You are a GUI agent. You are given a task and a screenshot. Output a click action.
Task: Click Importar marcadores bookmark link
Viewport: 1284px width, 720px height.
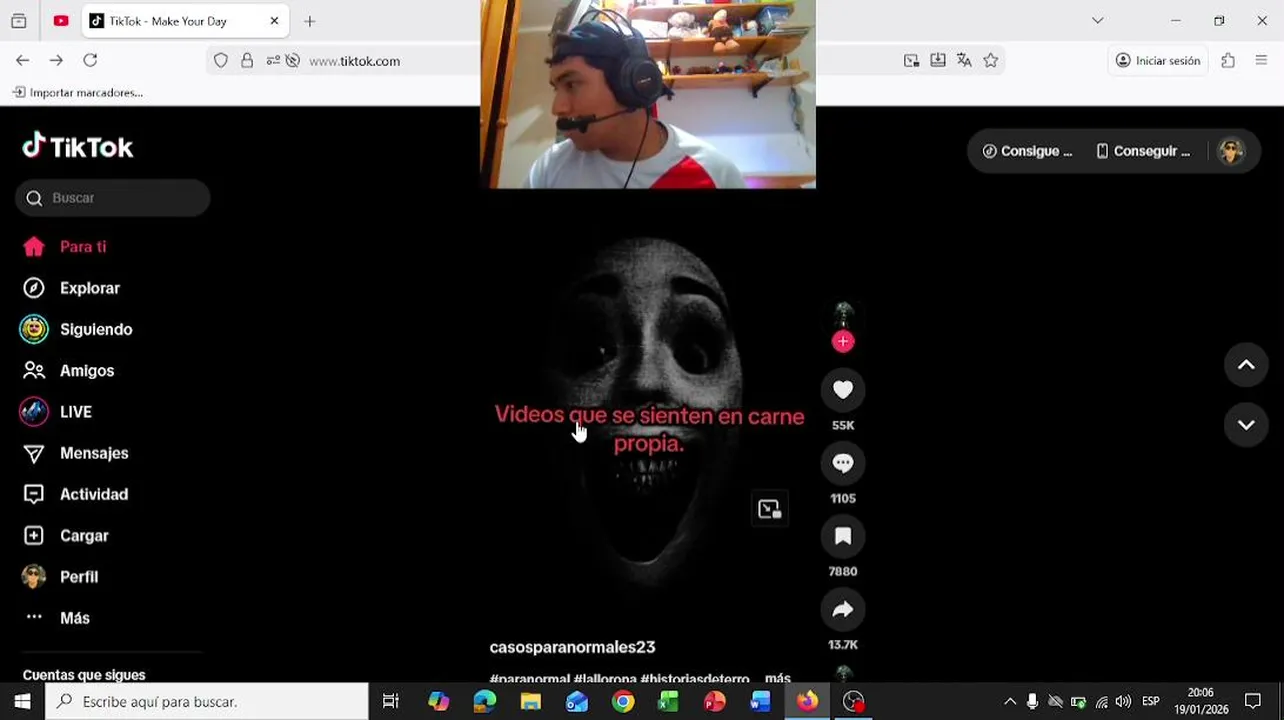pos(78,92)
